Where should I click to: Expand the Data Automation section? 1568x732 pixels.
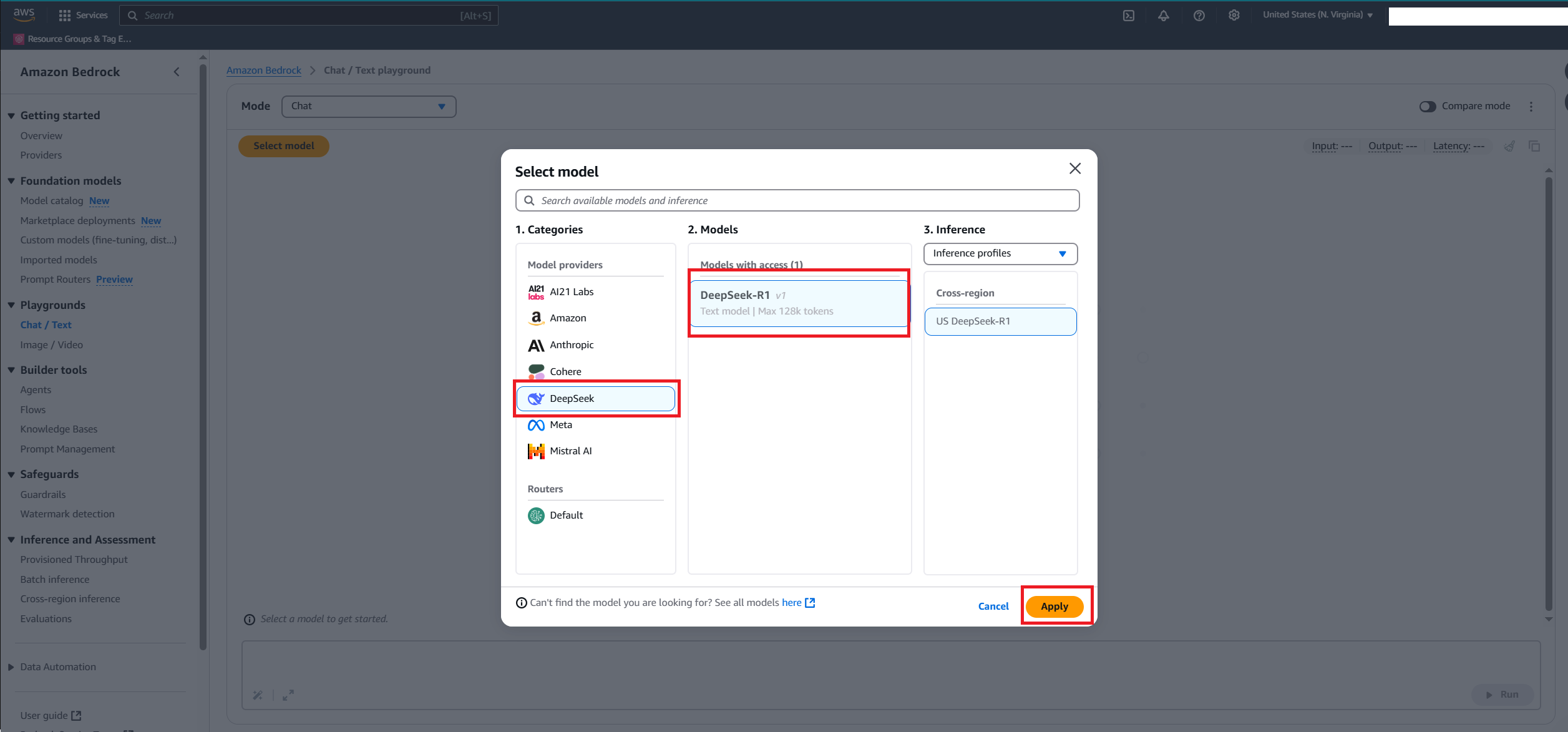11,667
